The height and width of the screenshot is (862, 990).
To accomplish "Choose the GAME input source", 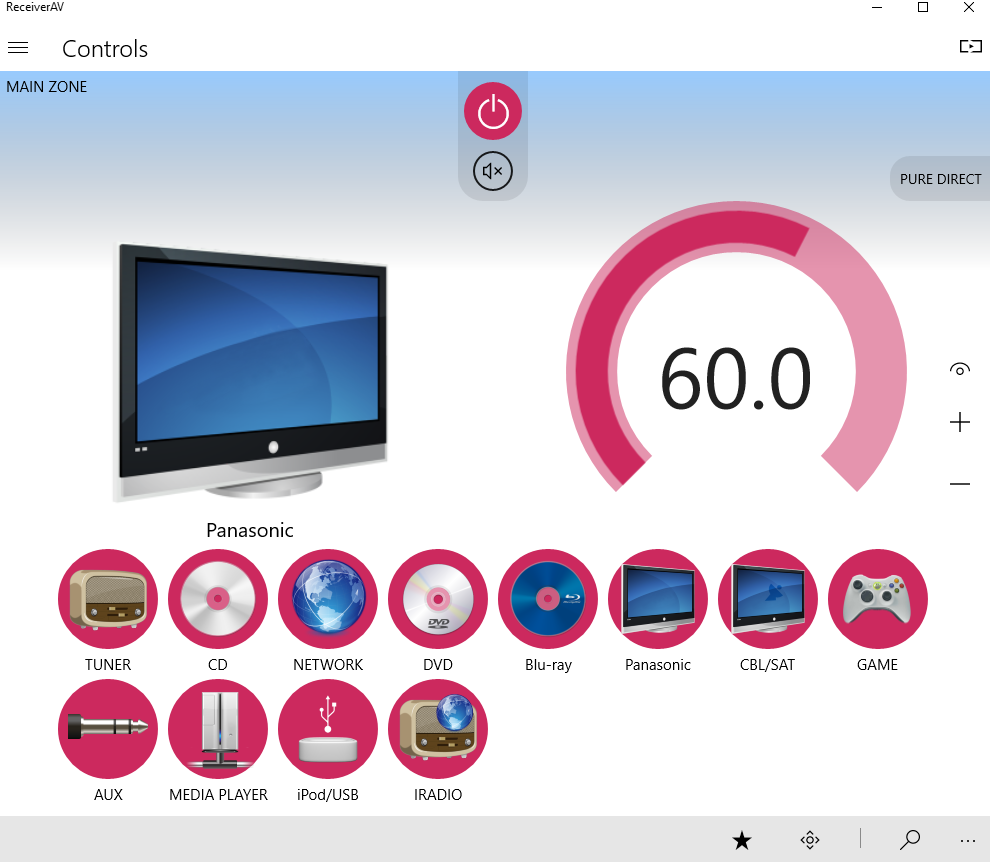I will pos(878,599).
